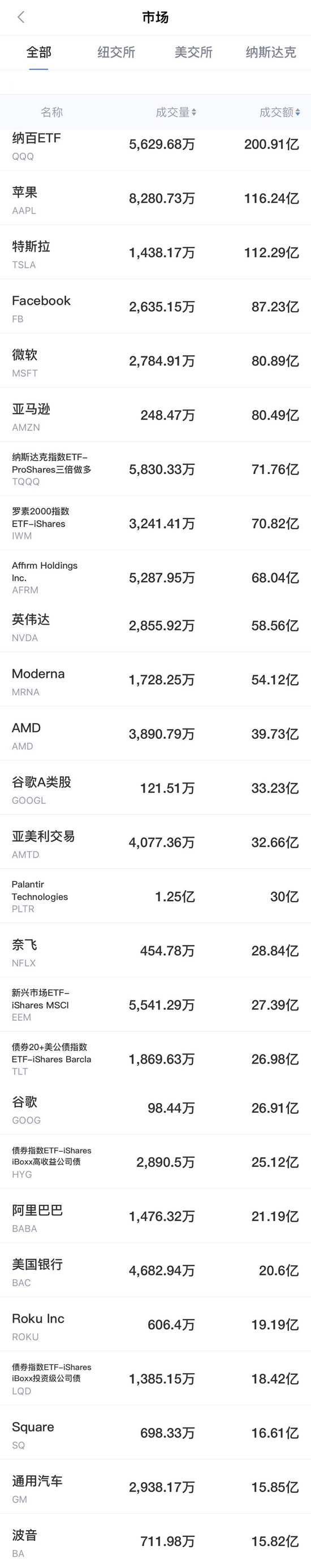Switch to 纽交所 tab

tap(116, 53)
